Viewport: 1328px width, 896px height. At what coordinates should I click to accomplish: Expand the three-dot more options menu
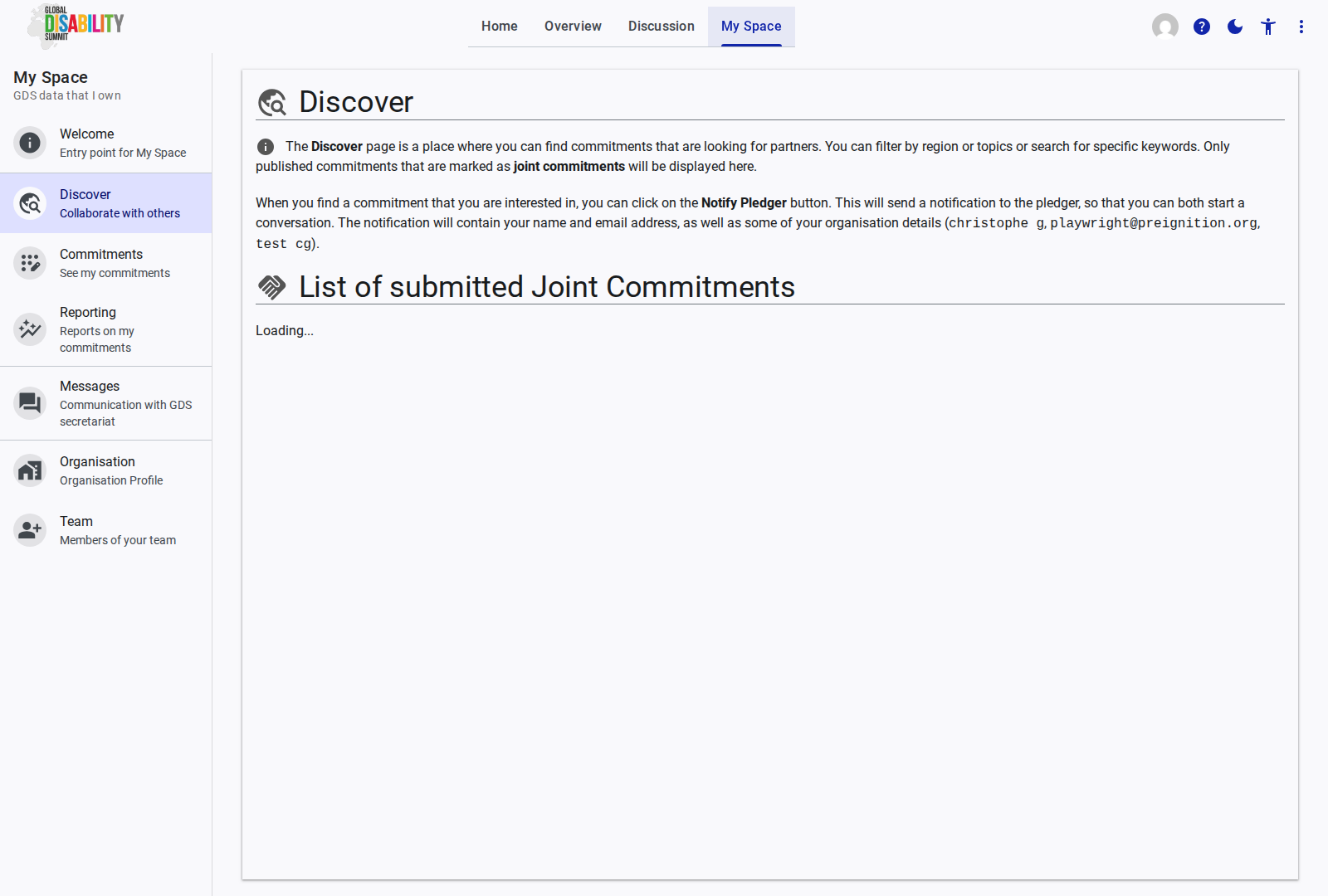click(1301, 27)
